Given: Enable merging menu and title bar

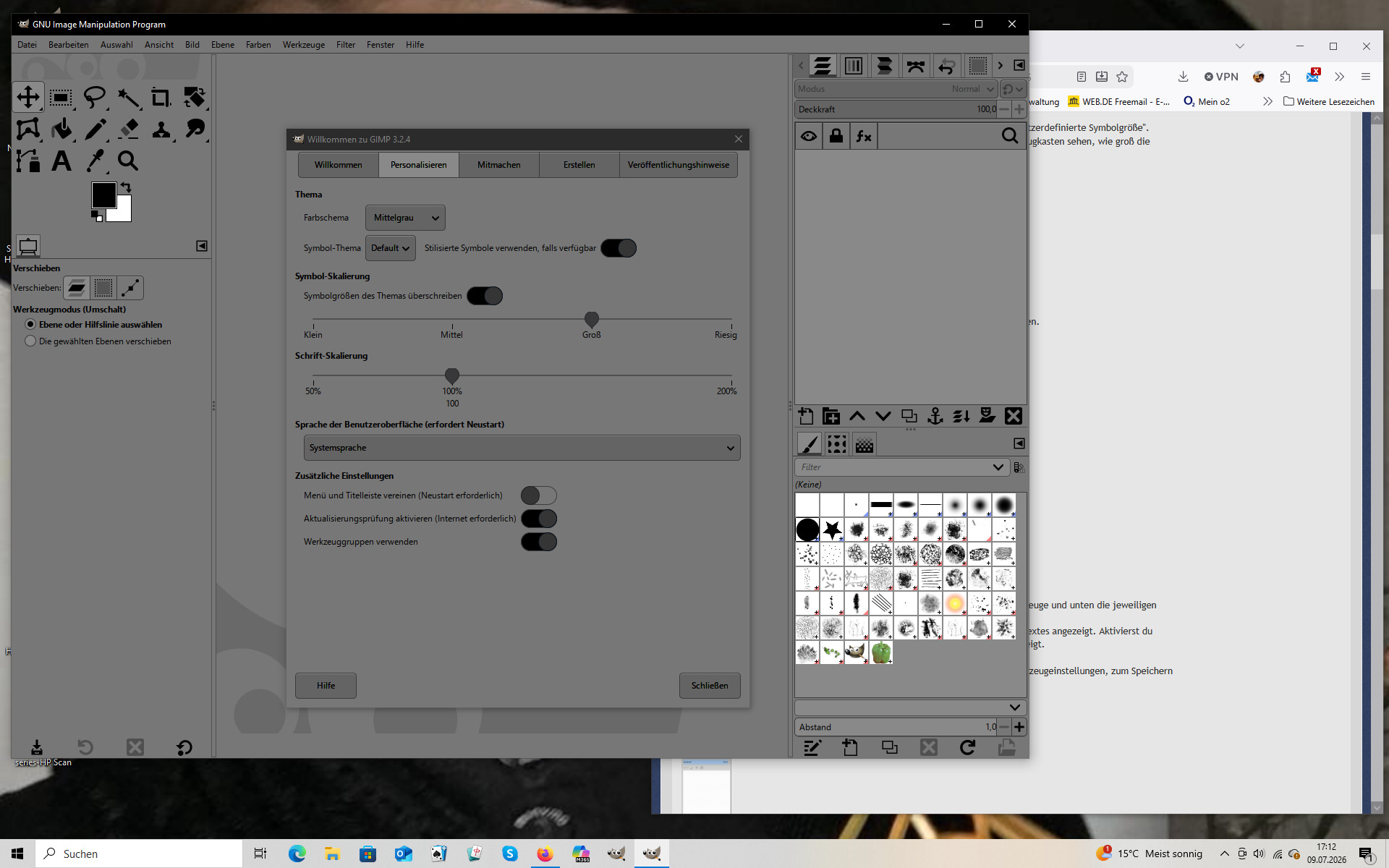Looking at the screenshot, I should click(539, 495).
